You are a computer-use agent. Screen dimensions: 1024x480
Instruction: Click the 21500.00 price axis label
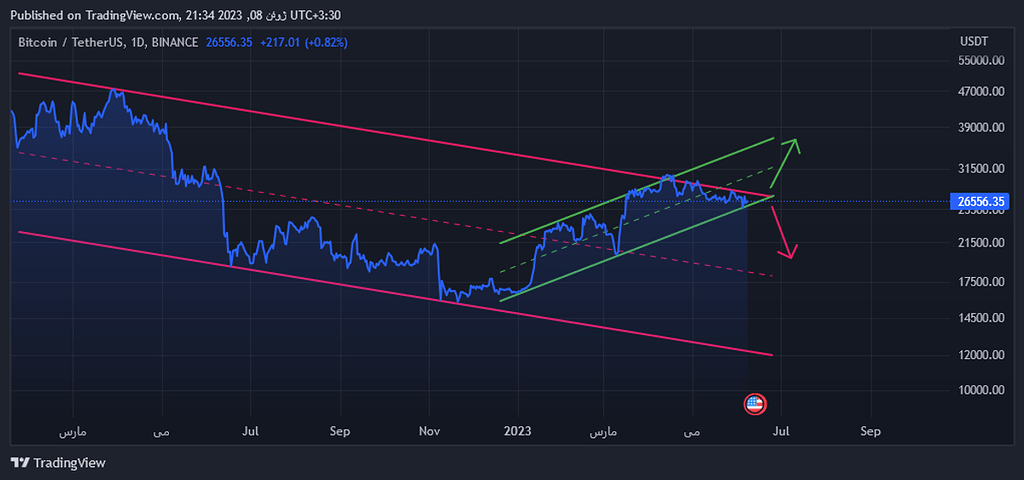(979, 243)
